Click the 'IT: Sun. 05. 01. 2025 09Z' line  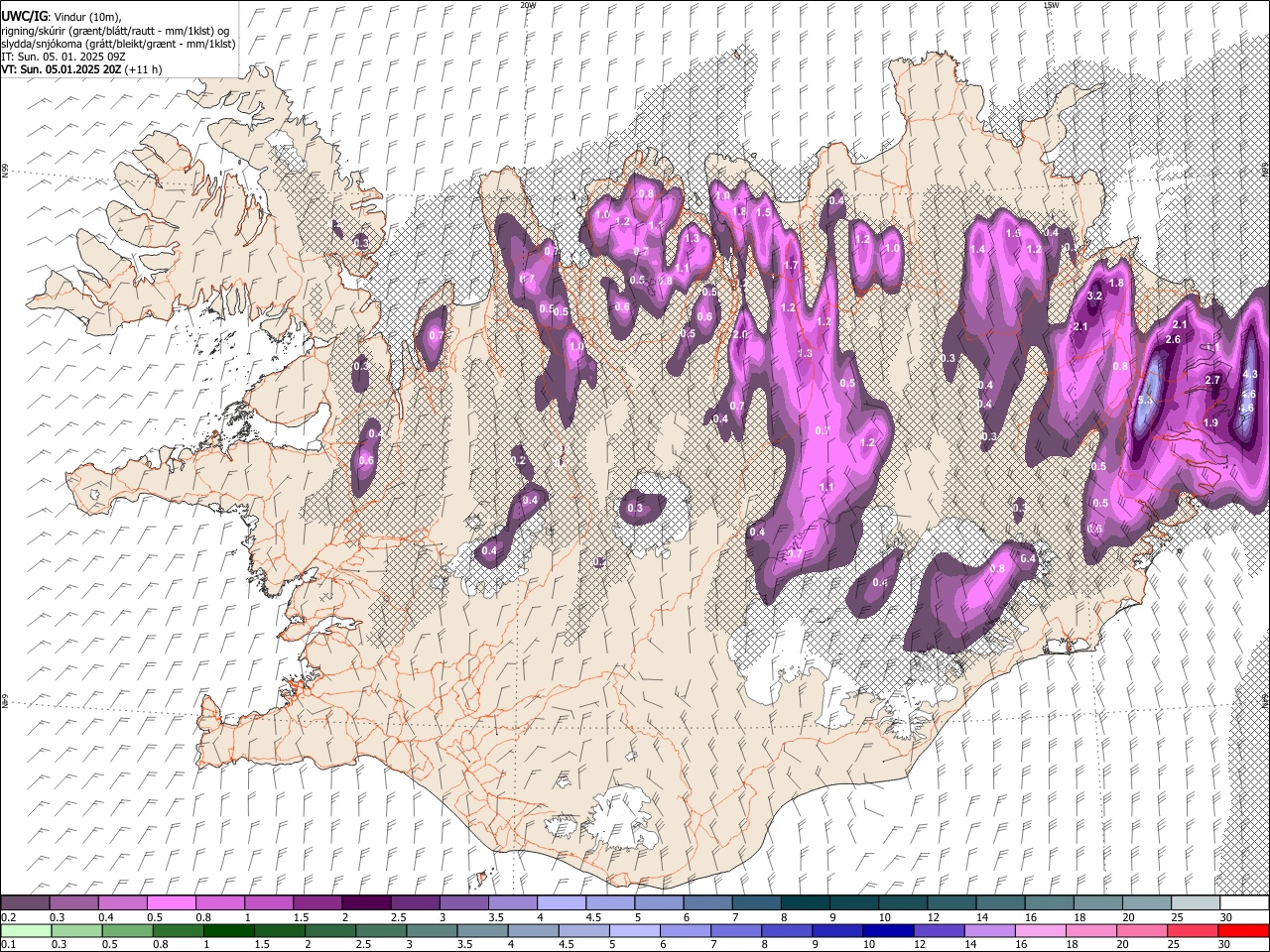click(x=63, y=57)
